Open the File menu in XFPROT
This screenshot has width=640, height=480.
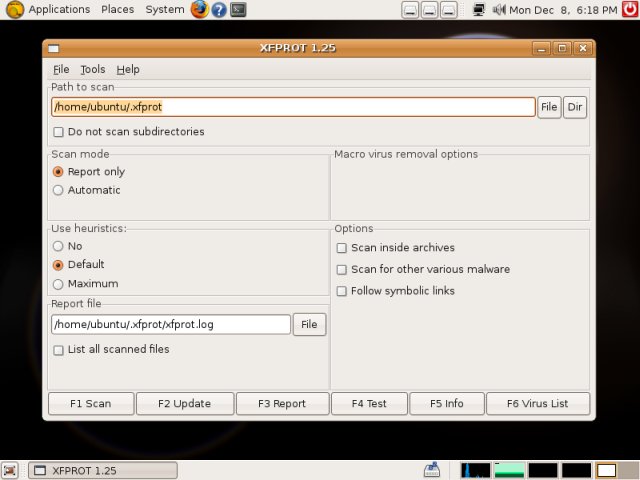(x=61, y=69)
